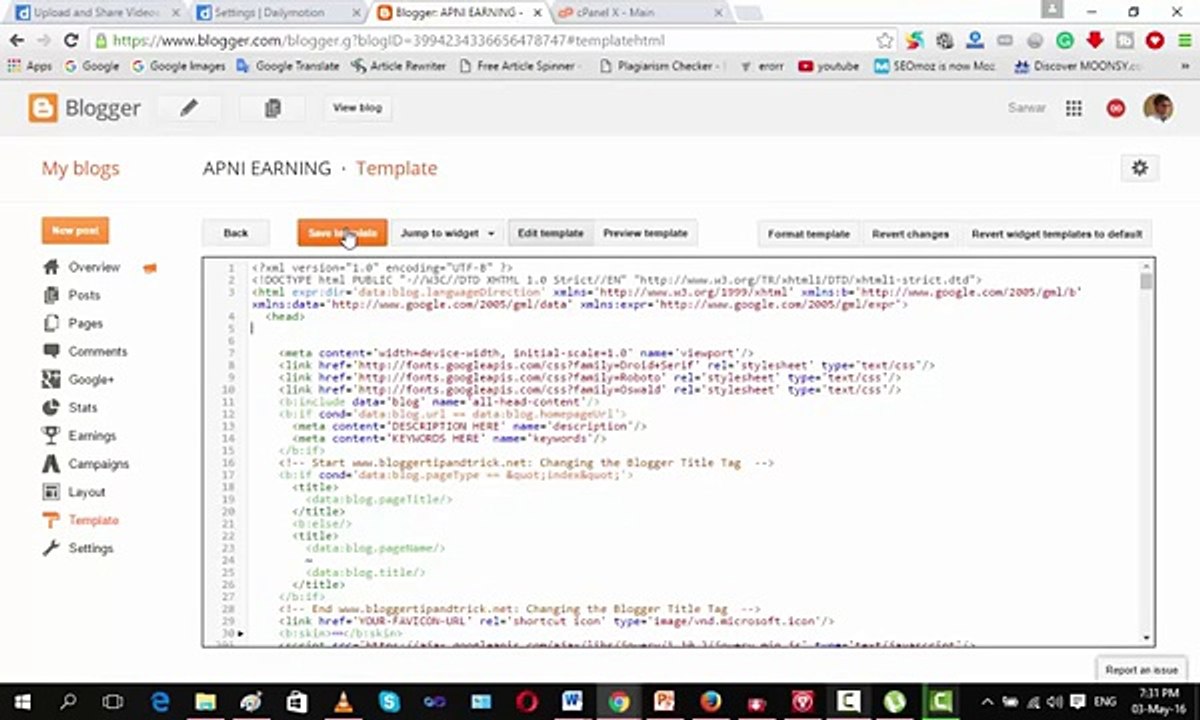This screenshot has height=720, width=1200.
Task: Click Revert widget templates to default
Action: click(1056, 234)
